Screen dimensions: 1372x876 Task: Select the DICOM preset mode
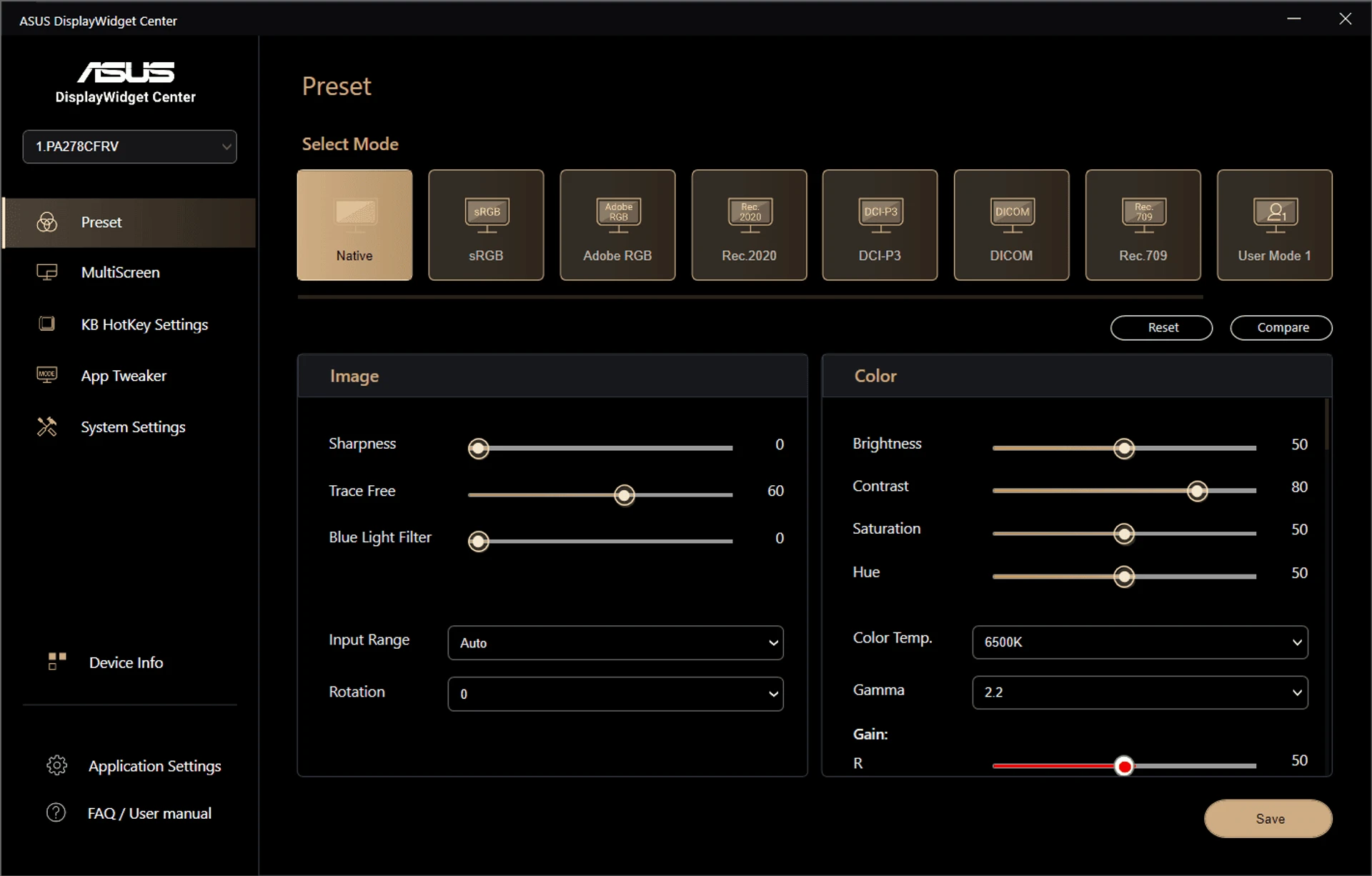(x=1011, y=225)
